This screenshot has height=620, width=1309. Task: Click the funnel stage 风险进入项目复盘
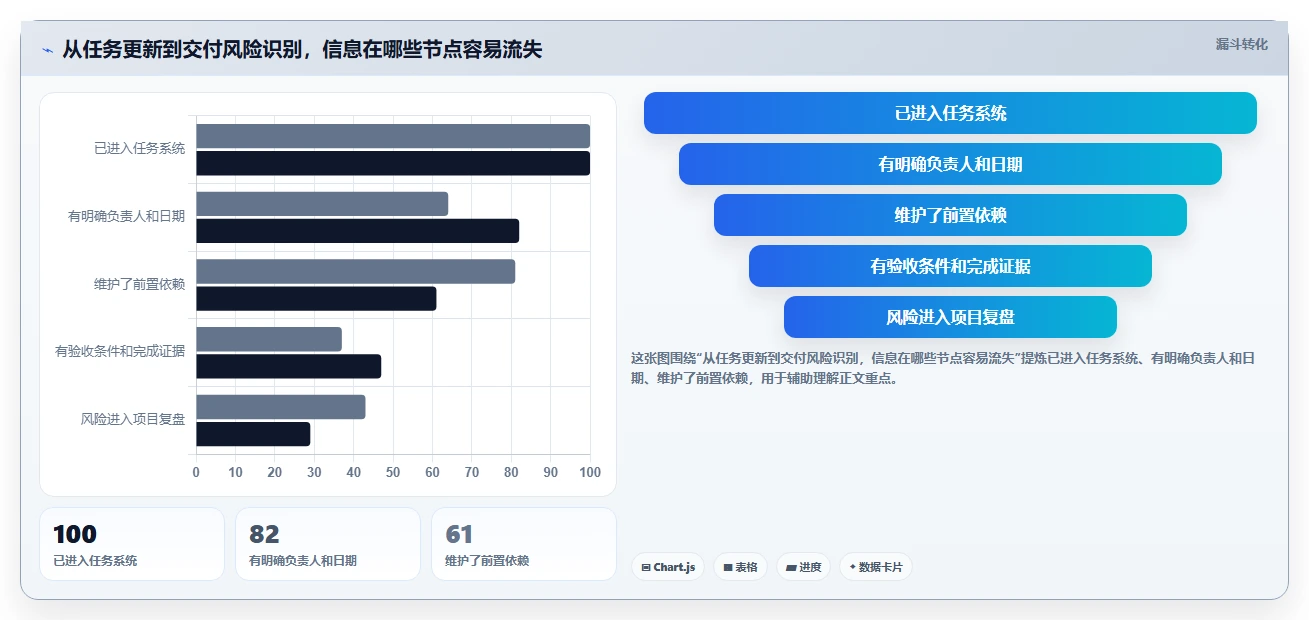pos(950,317)
